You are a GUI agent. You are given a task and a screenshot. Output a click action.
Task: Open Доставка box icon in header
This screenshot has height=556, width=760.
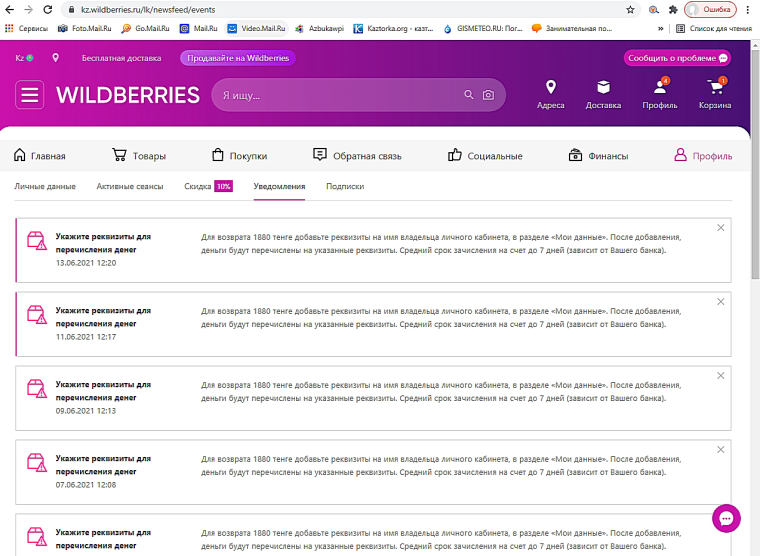click(603, 92)
